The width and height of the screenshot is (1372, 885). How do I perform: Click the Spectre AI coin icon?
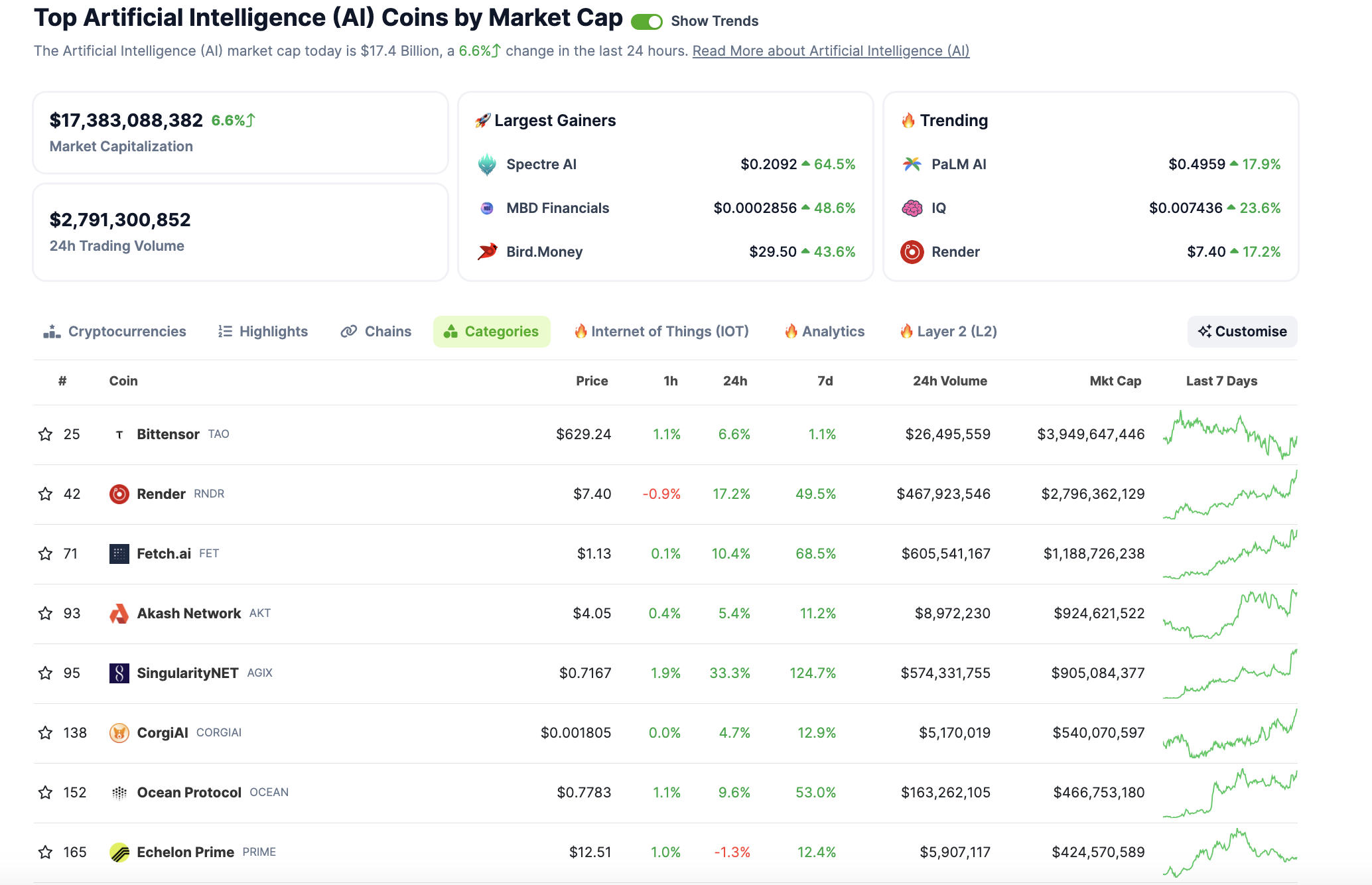[487, 165]
